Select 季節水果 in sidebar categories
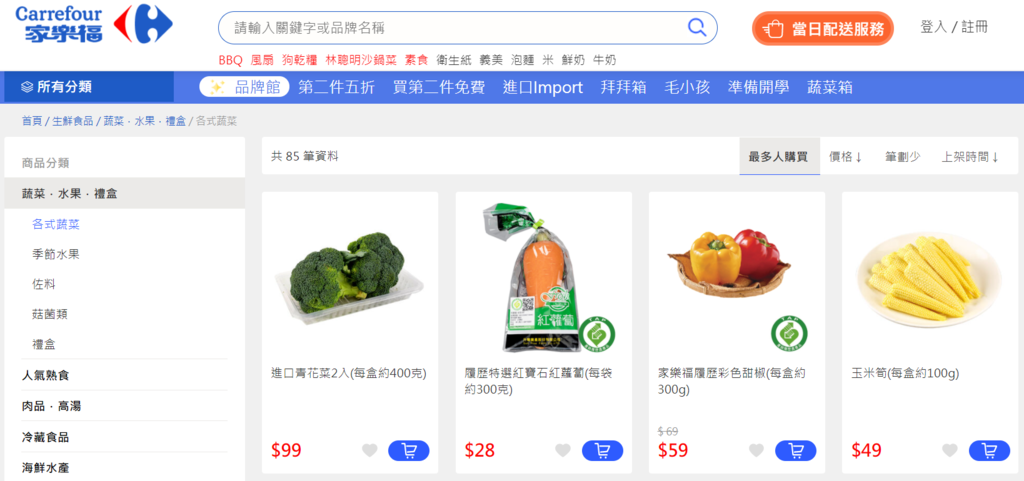 56,254
